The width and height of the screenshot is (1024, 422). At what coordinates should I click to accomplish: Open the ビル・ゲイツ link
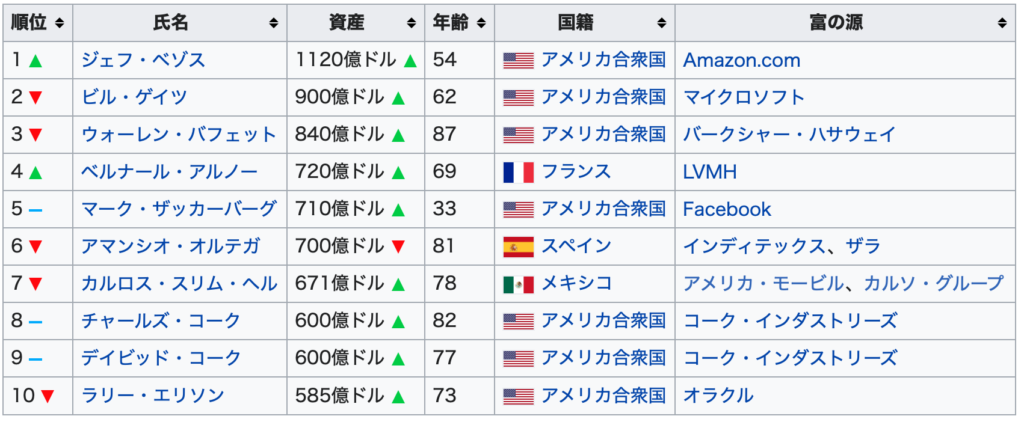[x=134, y=97]
